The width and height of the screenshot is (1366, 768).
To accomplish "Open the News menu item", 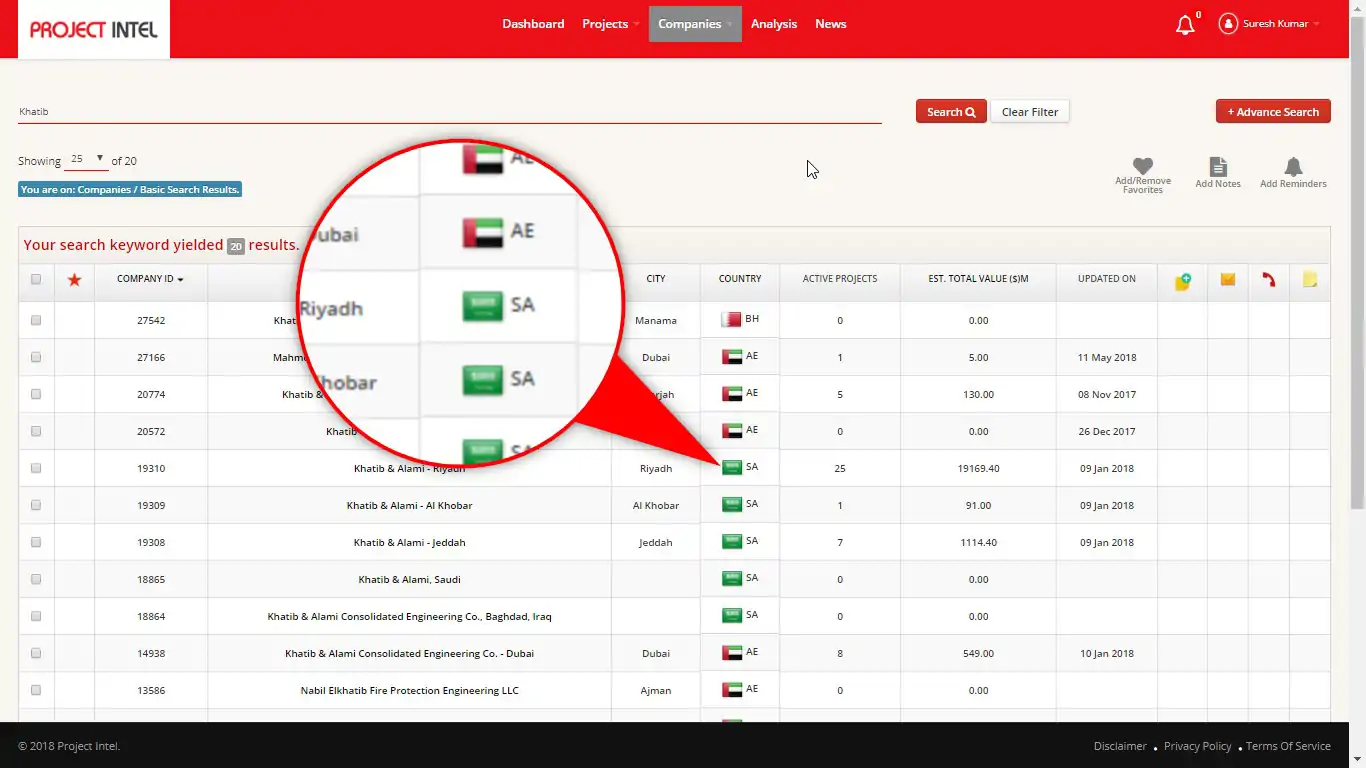I will point(831,24).
